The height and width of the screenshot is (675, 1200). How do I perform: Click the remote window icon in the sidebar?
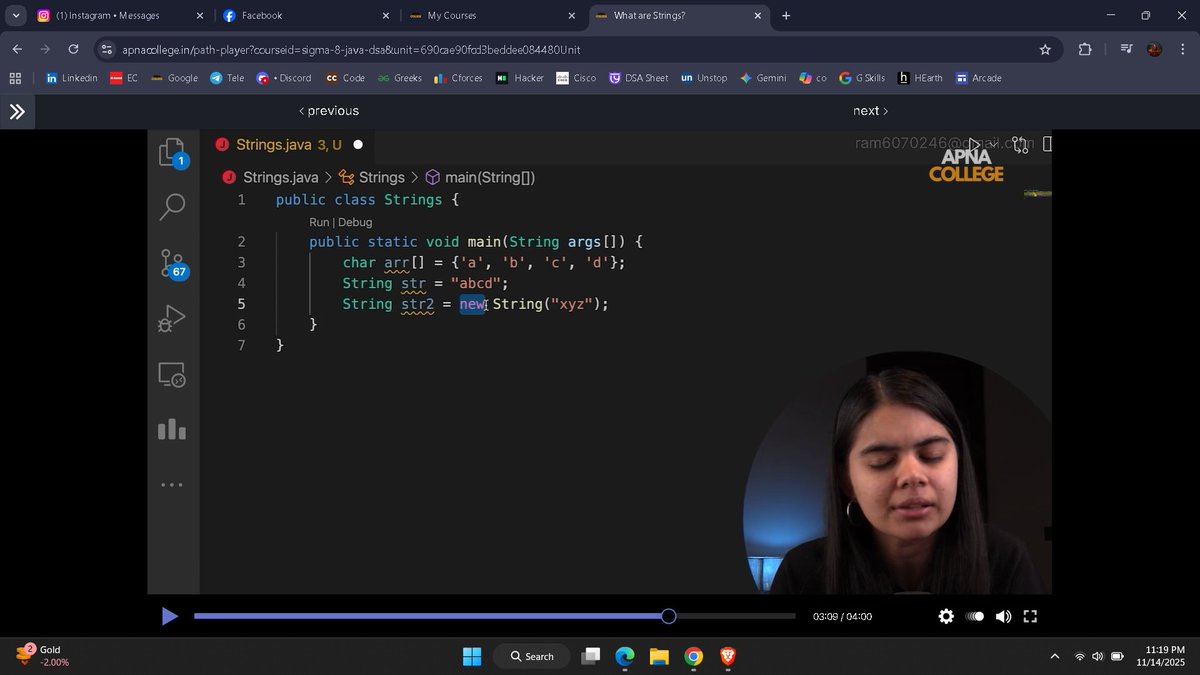(x=172, y=374)
